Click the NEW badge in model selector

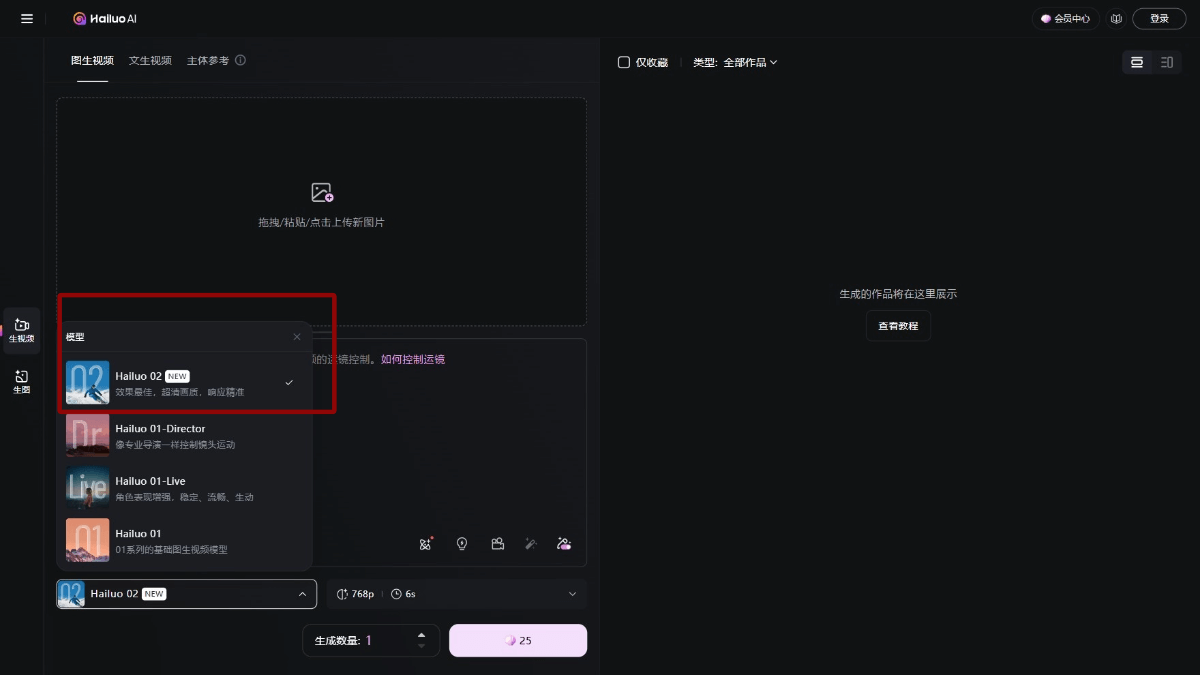pos(154,594)
